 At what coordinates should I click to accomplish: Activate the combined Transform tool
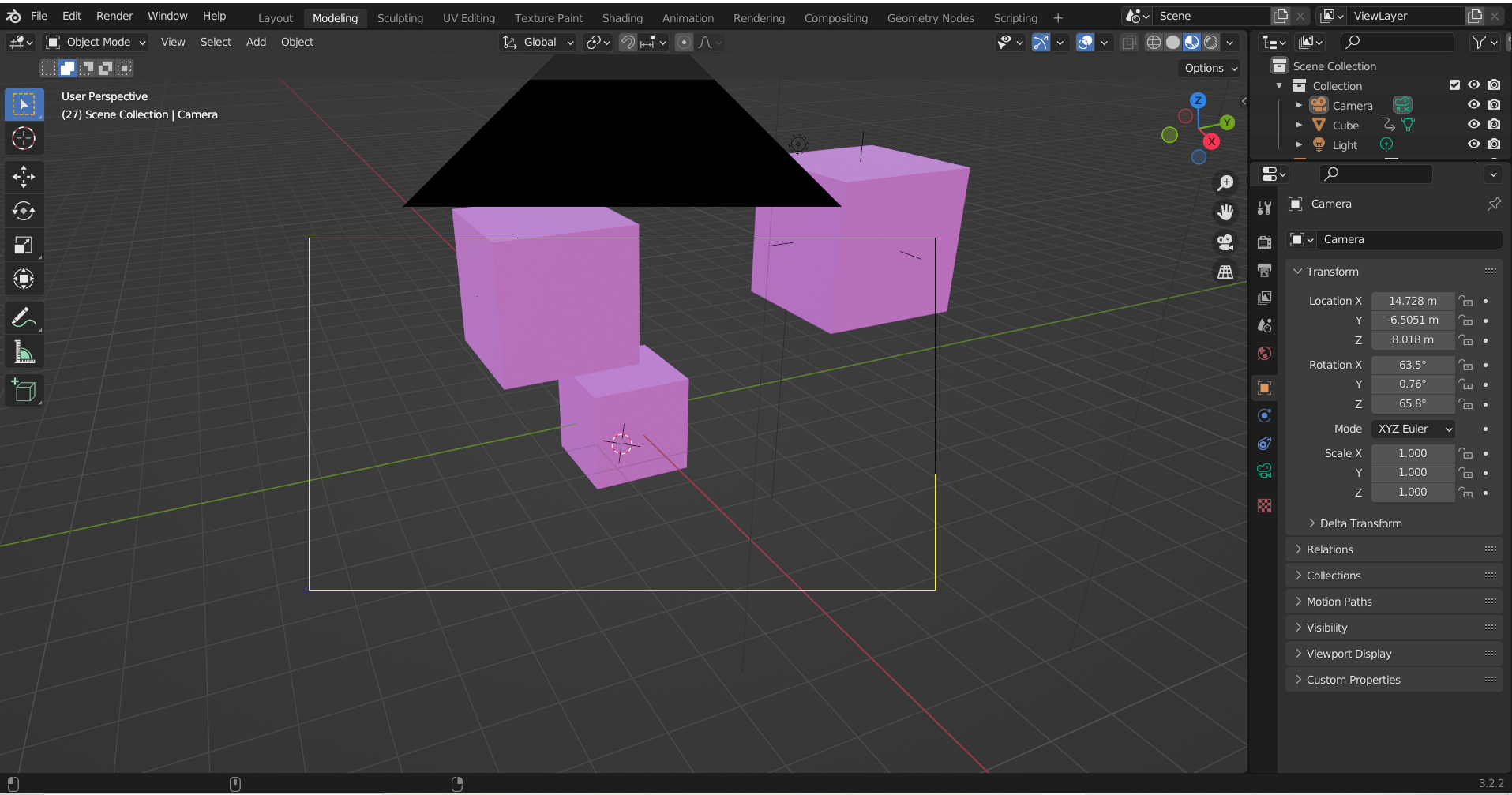(x=24, y=279)
